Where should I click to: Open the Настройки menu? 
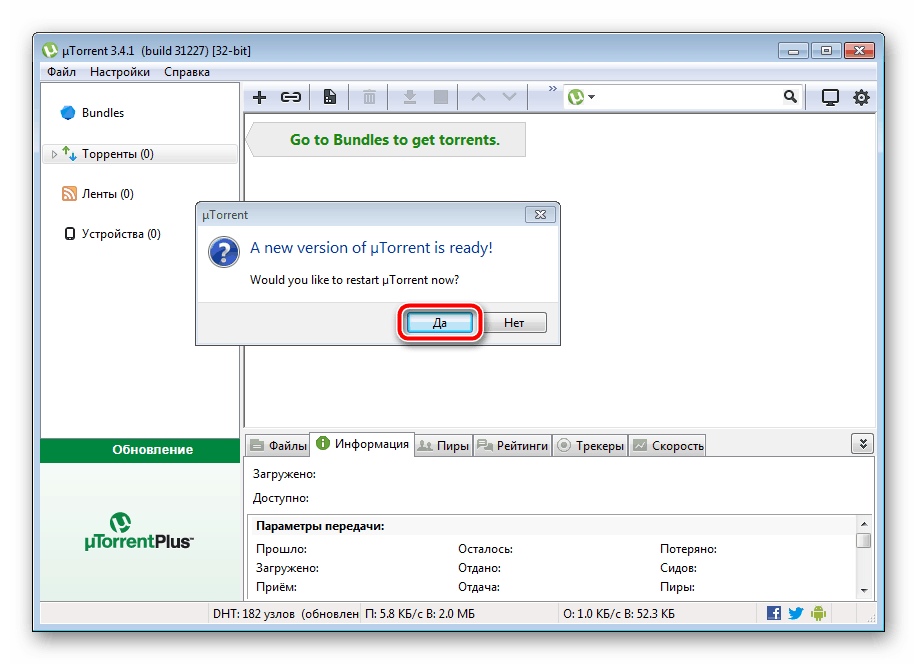[120, 72]
